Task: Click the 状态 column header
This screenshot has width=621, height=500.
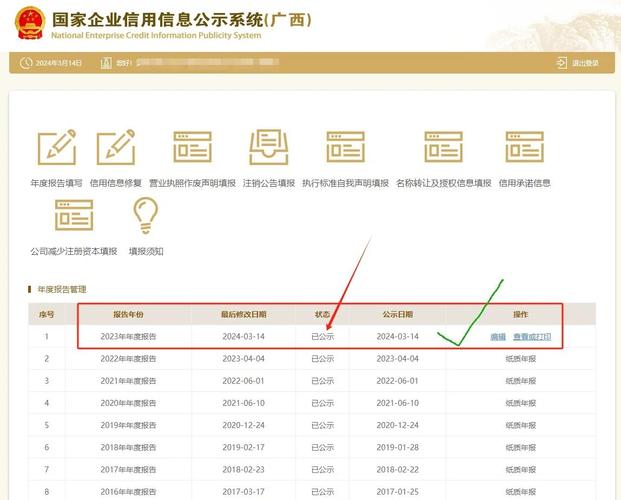Action: coord(322,314)
